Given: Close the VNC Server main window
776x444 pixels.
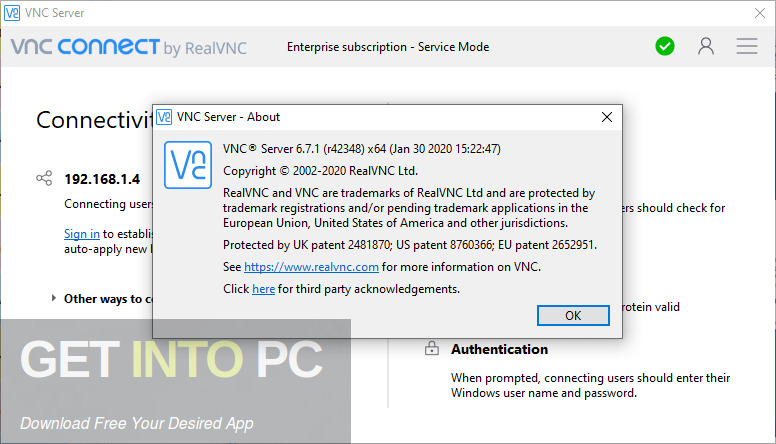Looking at the screenshot, I should pyautogui.click(x=760, y=13).
